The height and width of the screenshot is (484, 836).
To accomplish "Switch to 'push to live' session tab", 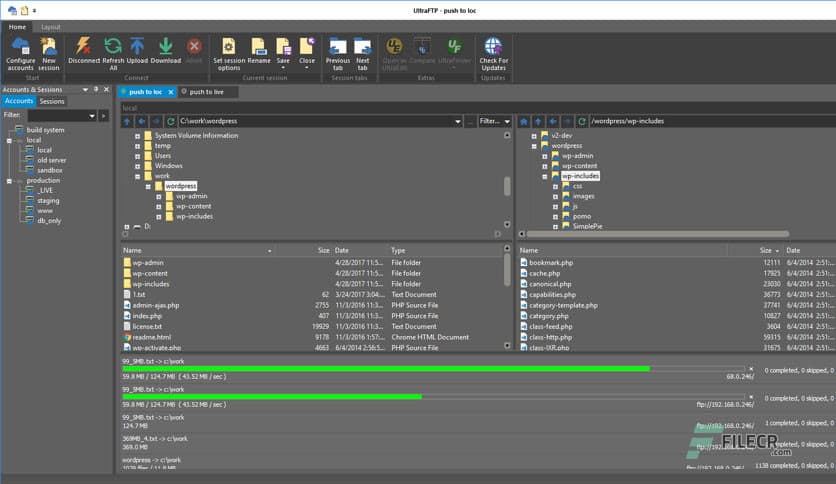I will click(206, 92).
